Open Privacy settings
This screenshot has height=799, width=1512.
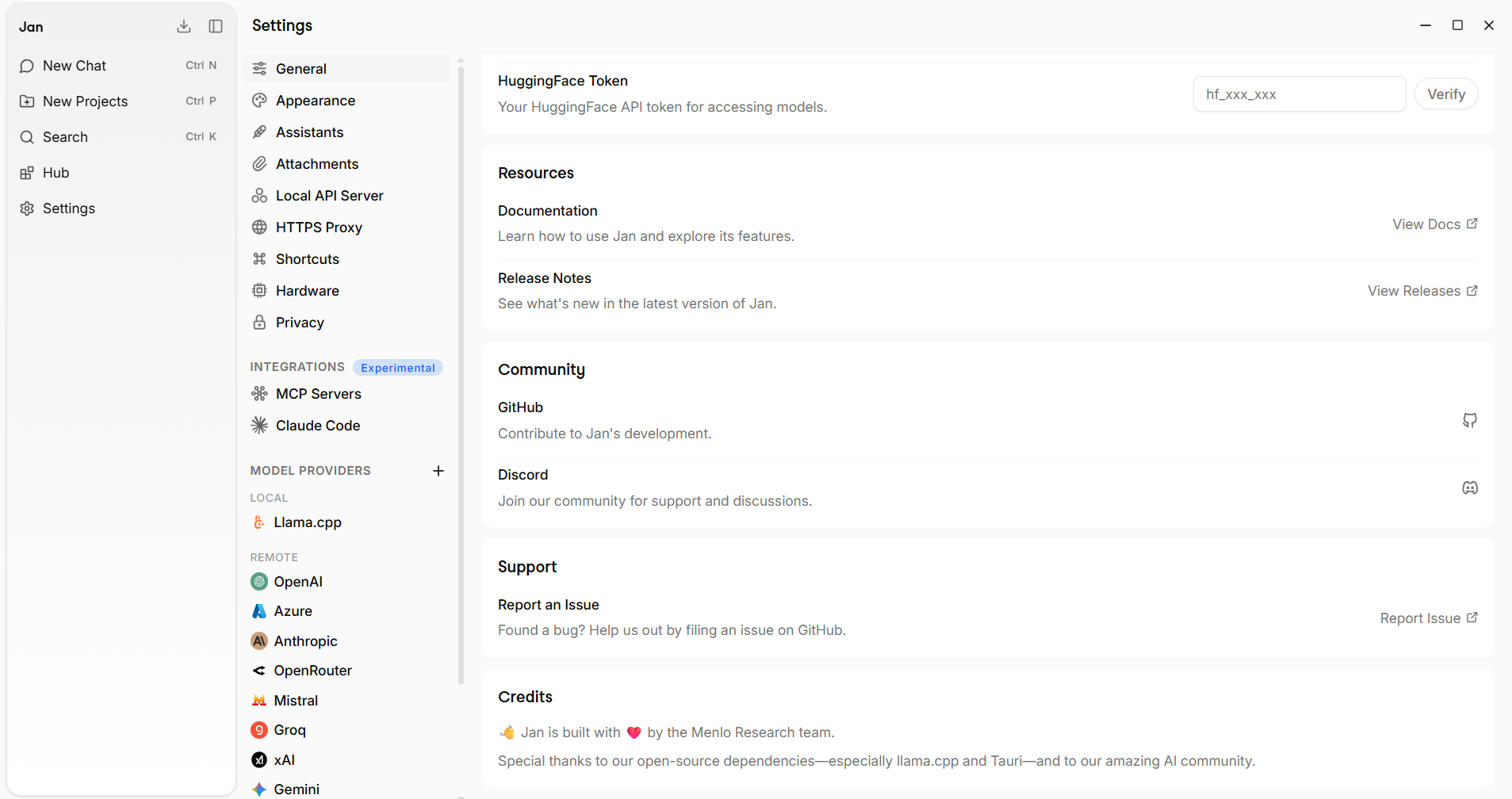346,323
